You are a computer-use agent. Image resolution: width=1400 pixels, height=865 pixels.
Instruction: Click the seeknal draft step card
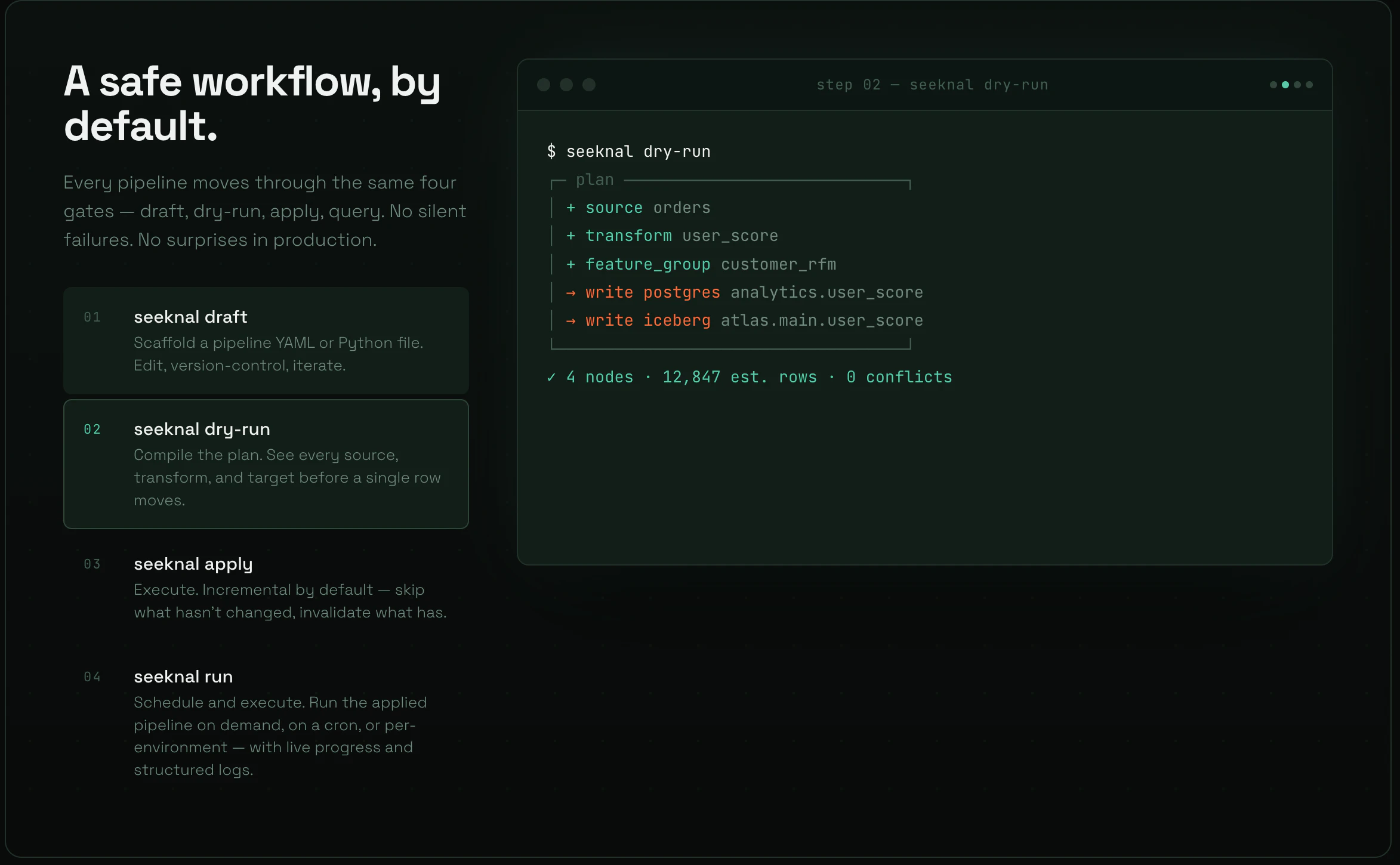coord(266,341)
